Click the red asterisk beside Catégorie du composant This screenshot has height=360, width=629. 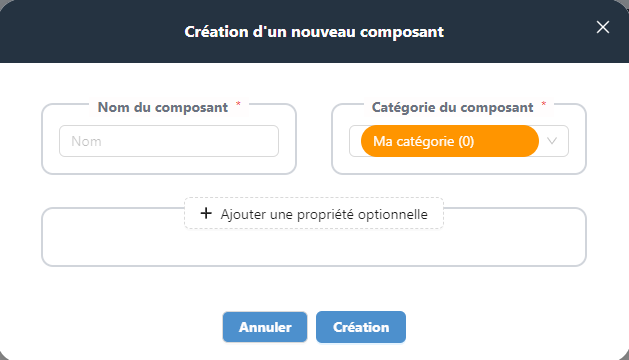[544, 104]
